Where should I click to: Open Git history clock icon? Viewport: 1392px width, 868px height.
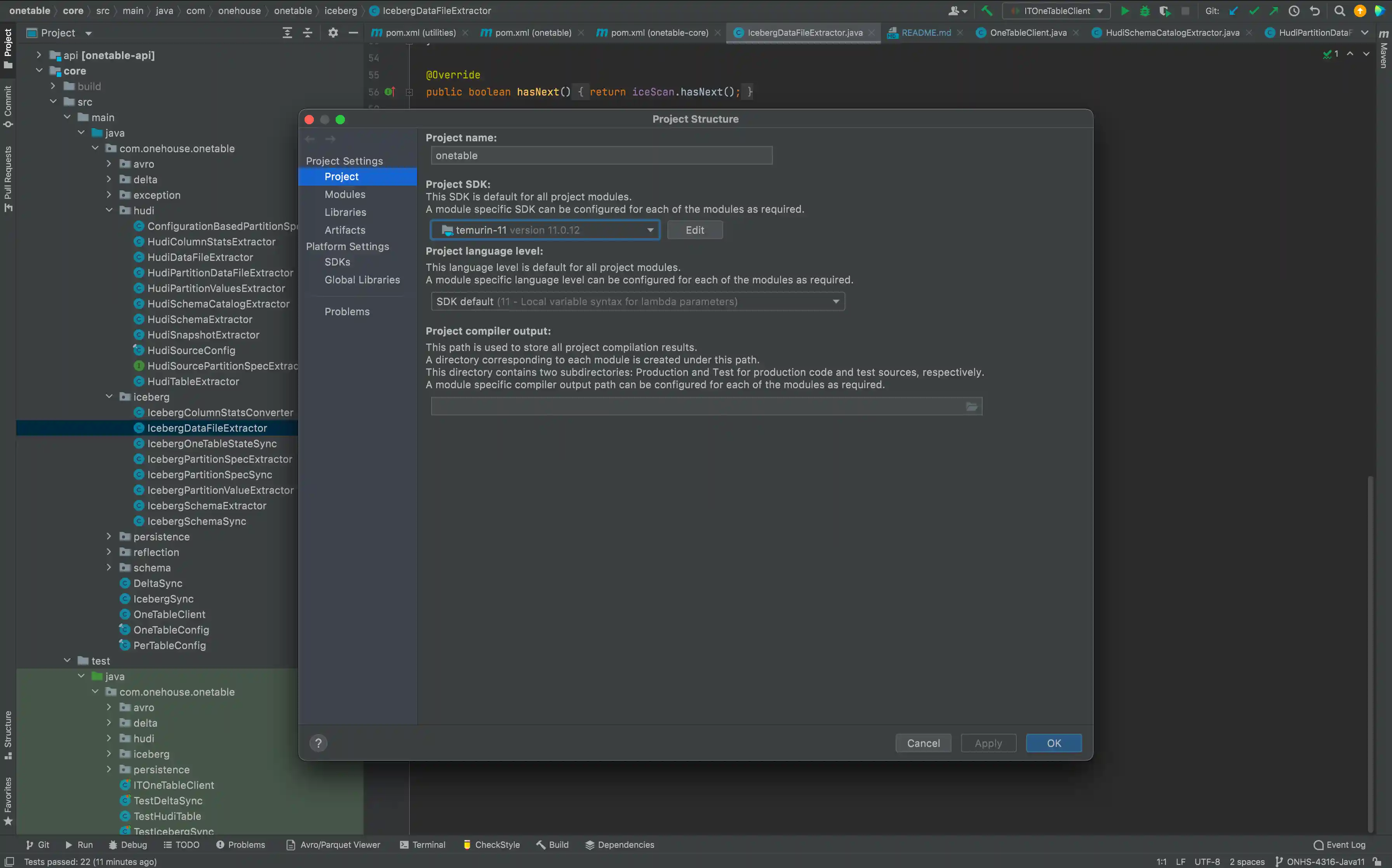[1294, 11]
